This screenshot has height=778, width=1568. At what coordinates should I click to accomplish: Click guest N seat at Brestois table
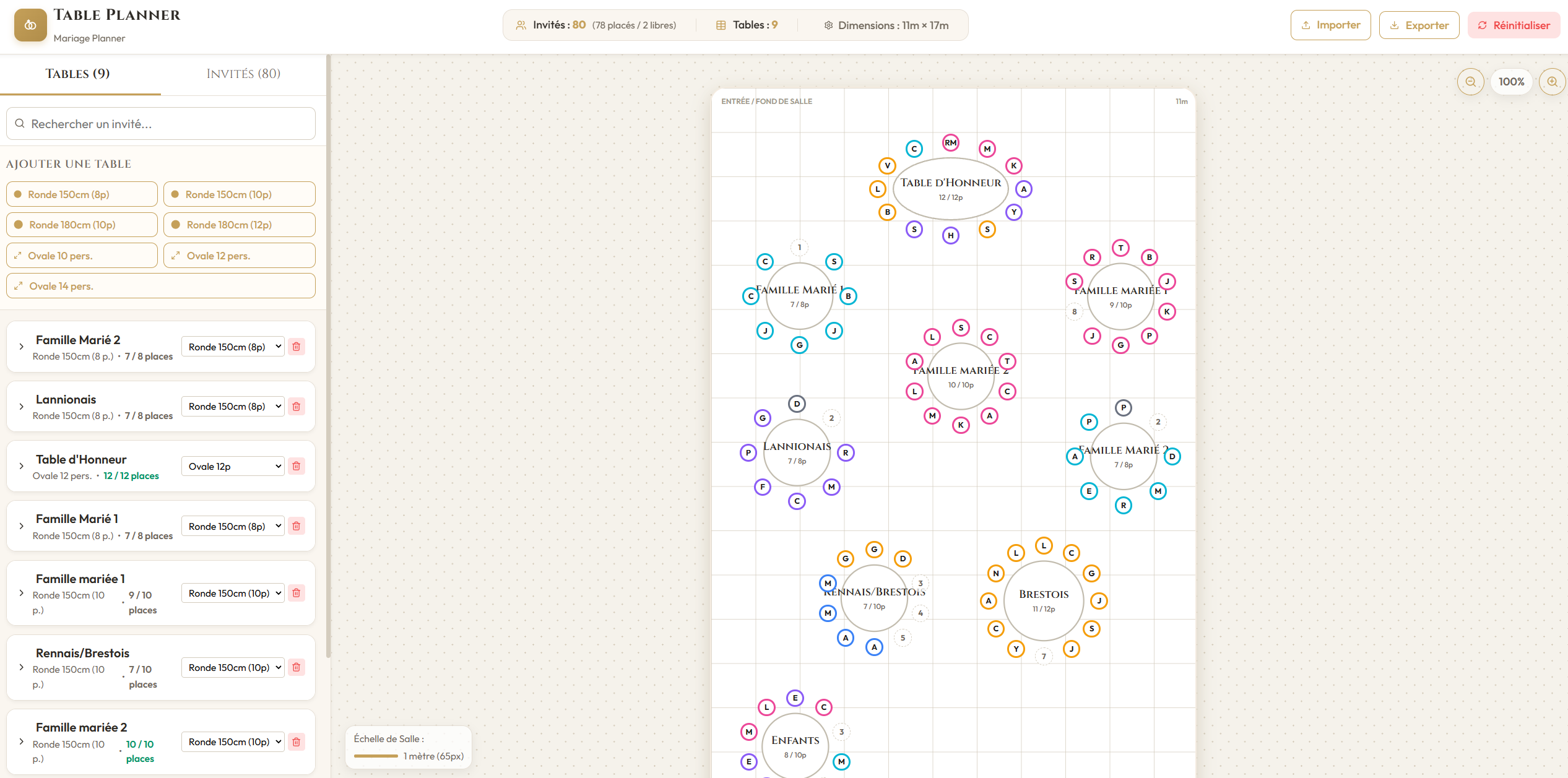(996, 574)
